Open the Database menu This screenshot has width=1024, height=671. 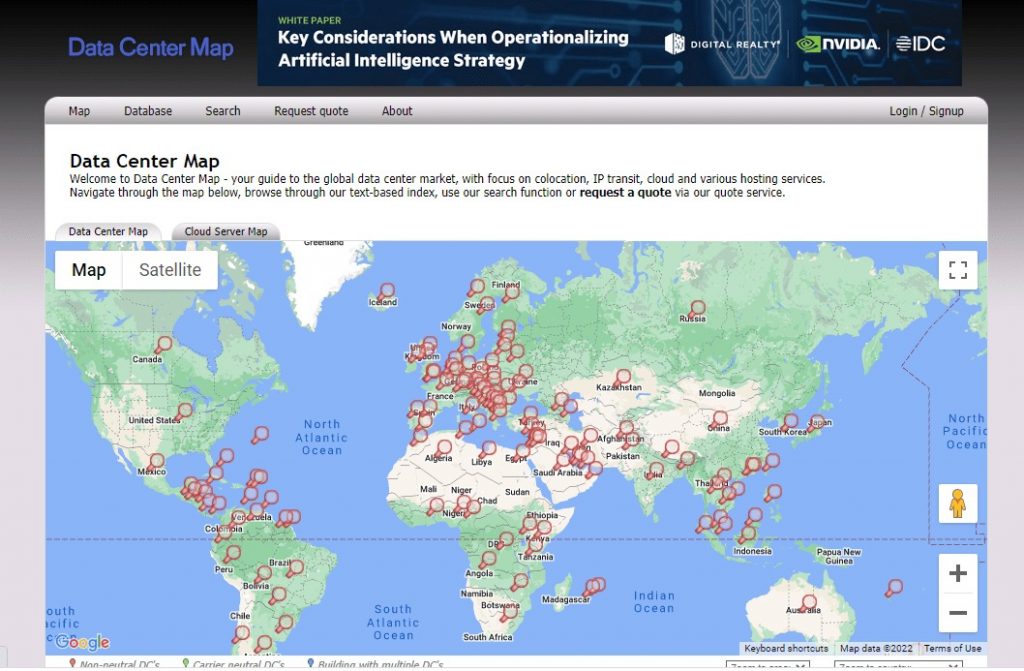147,111
